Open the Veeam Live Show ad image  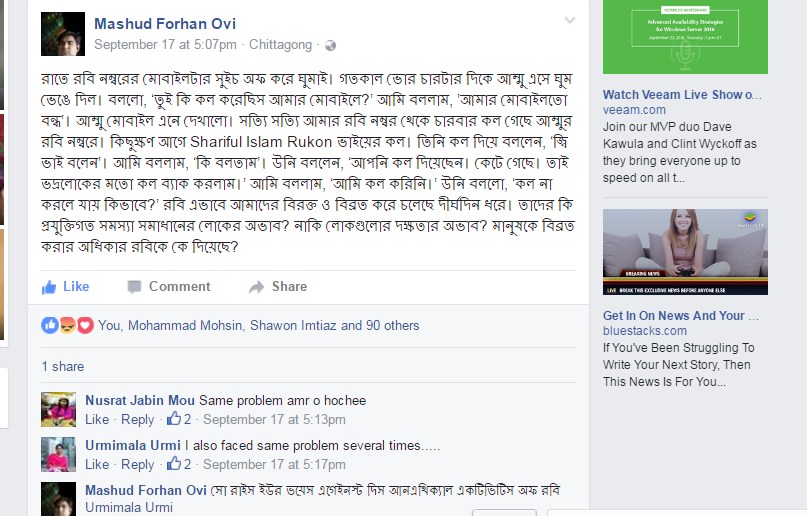685,37
